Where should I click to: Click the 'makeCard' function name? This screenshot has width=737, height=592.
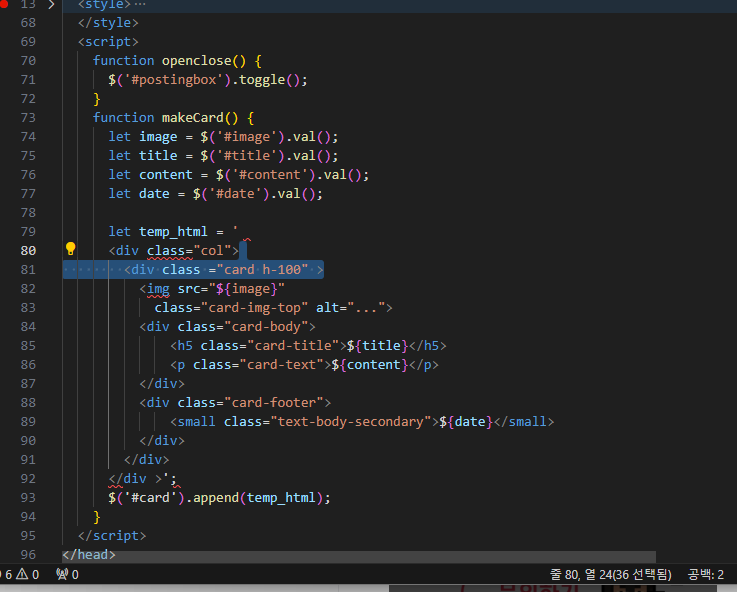coord(193,118)
